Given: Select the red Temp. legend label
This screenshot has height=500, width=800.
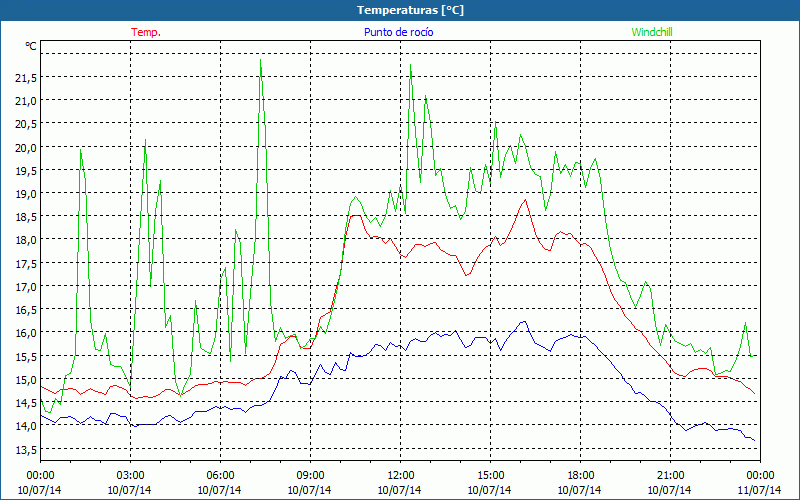Looking at the screenshot, I should click(x=146, y=32).
